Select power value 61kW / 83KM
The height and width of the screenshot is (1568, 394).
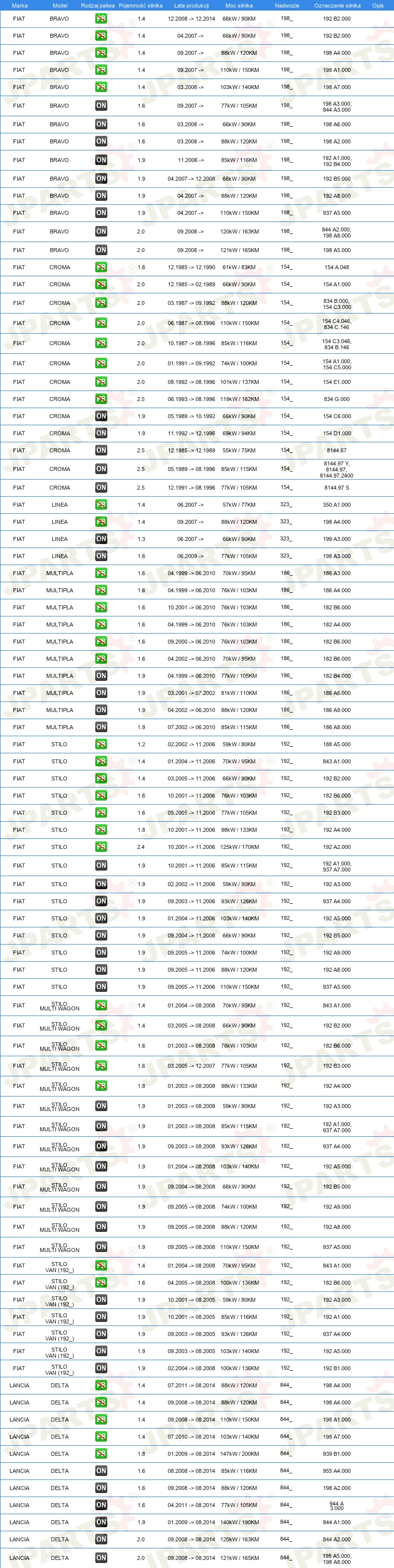click(x=239, y=267)
